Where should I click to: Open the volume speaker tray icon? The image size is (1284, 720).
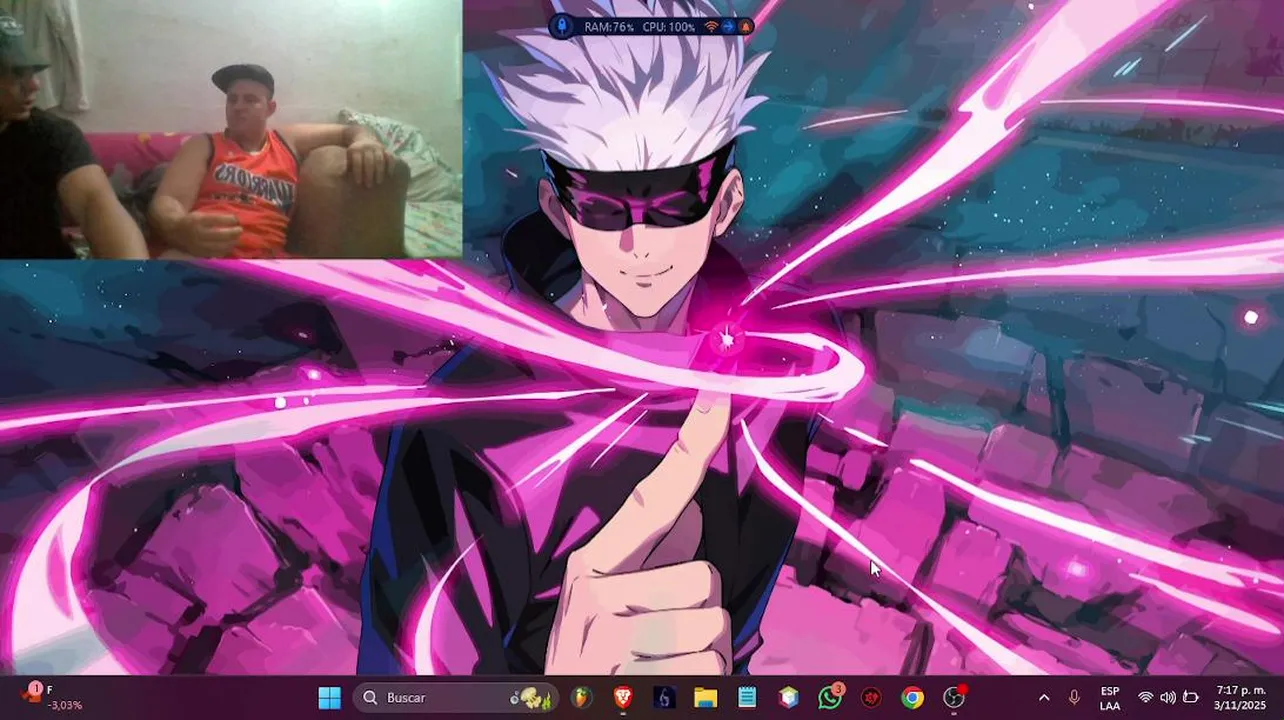click(x=1168, y=697)
